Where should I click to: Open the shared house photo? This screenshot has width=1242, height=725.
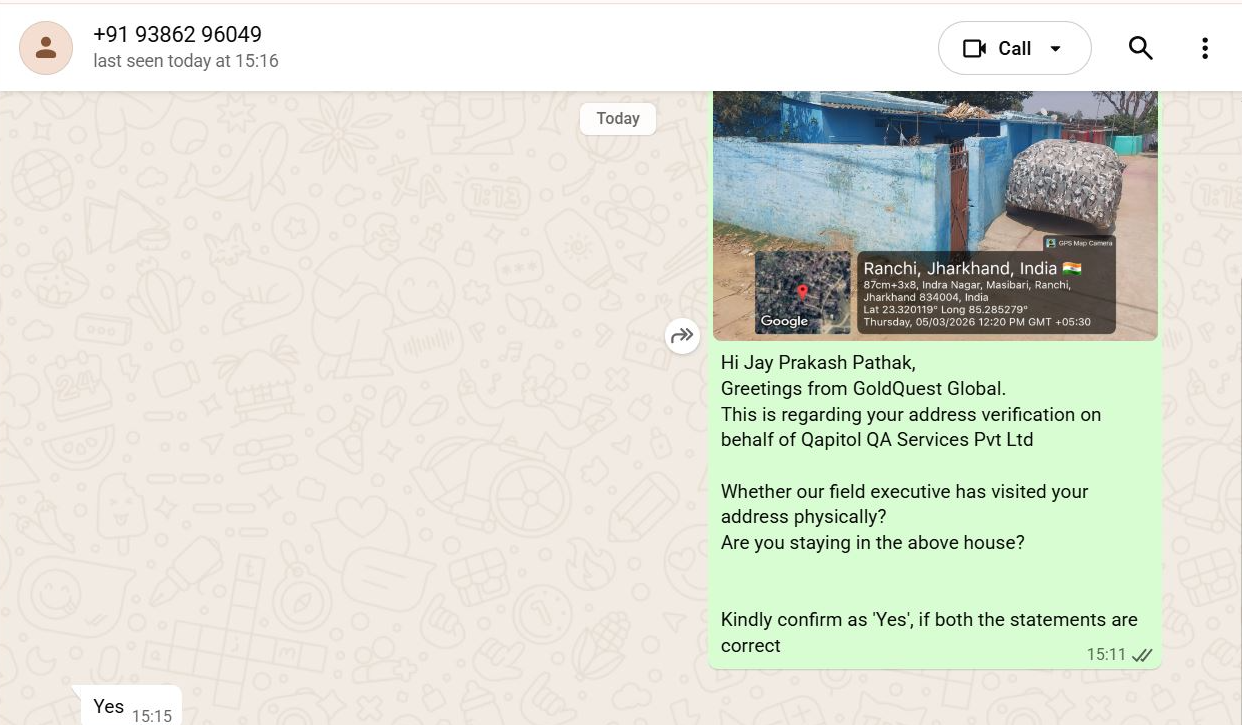[x=935, y=215]
